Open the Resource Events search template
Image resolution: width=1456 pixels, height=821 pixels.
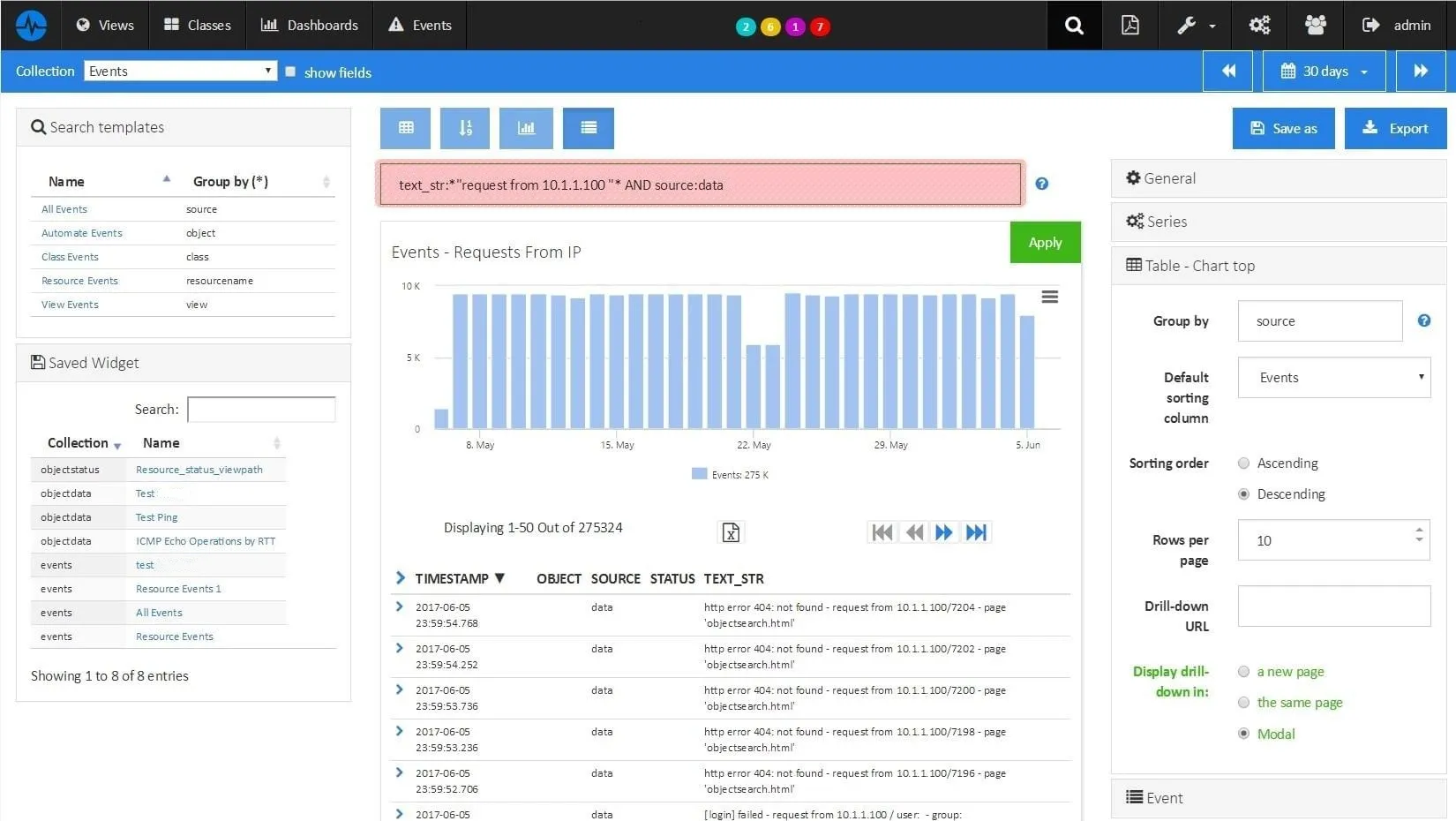(x=79, y=281)
